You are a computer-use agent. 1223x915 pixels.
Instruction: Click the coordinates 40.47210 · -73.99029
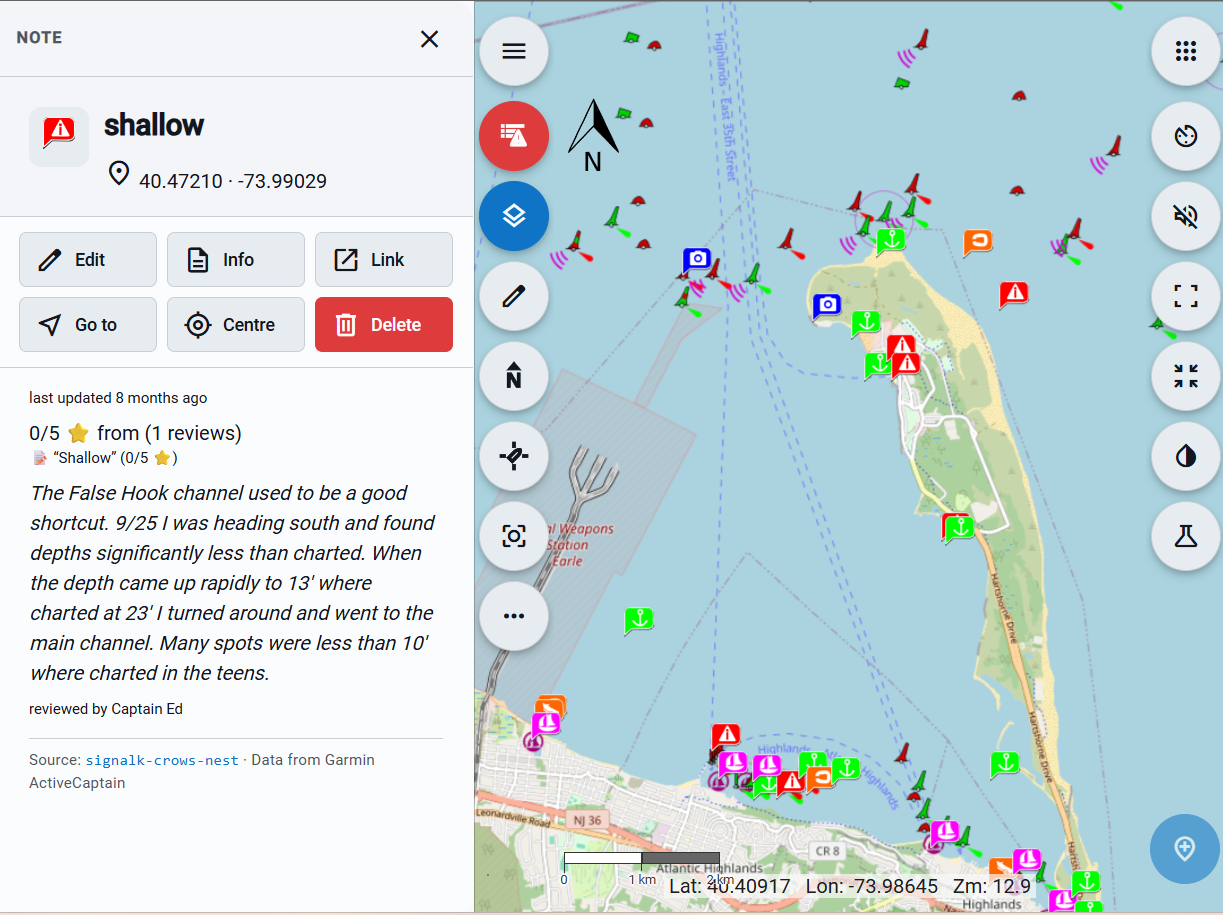tap(233, 181)
